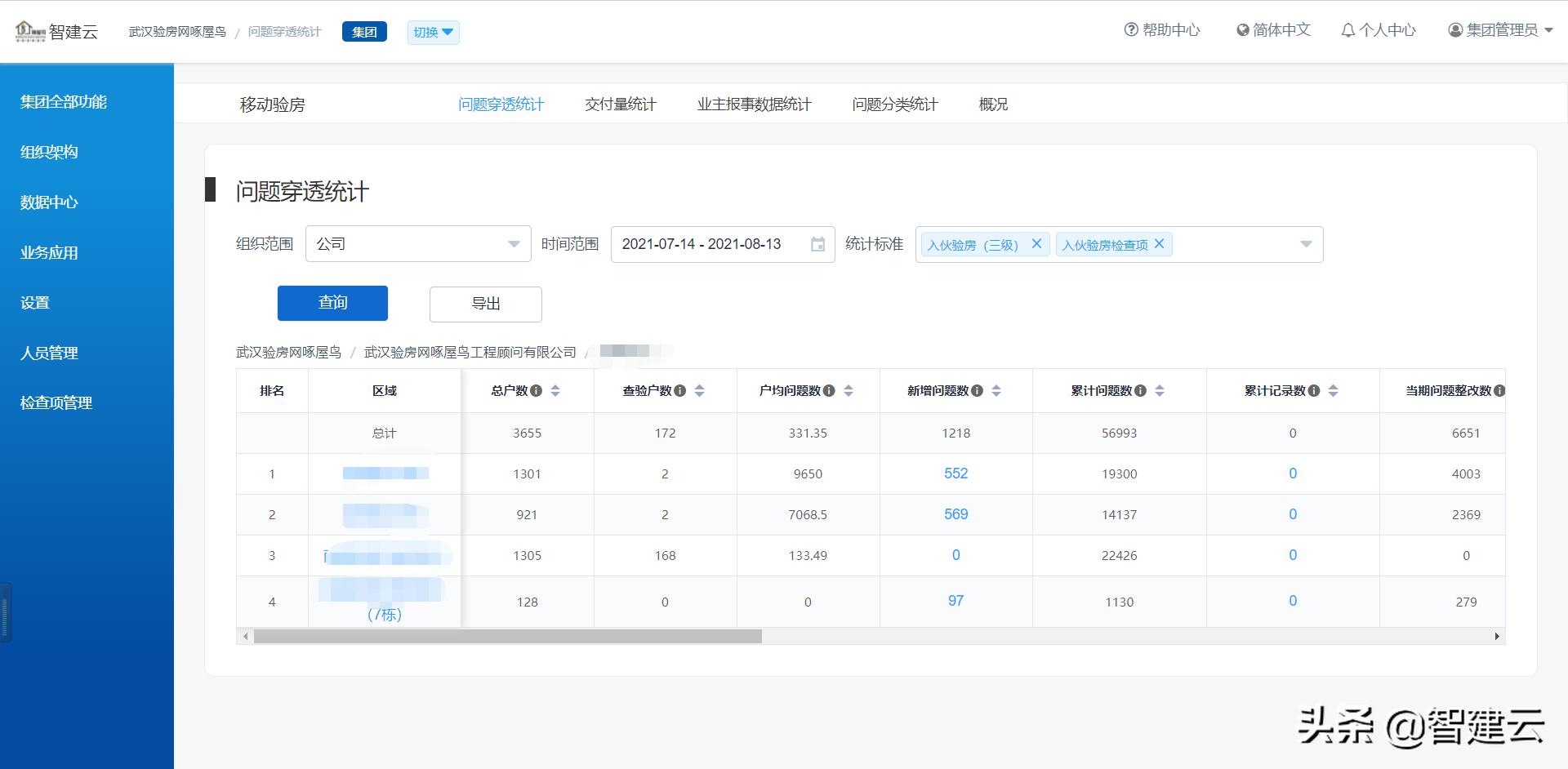The height and width of the screenshot is (769, 1568).
Task: Click the 查询 button
Action: pyautogui.click(x=332, y=303)
